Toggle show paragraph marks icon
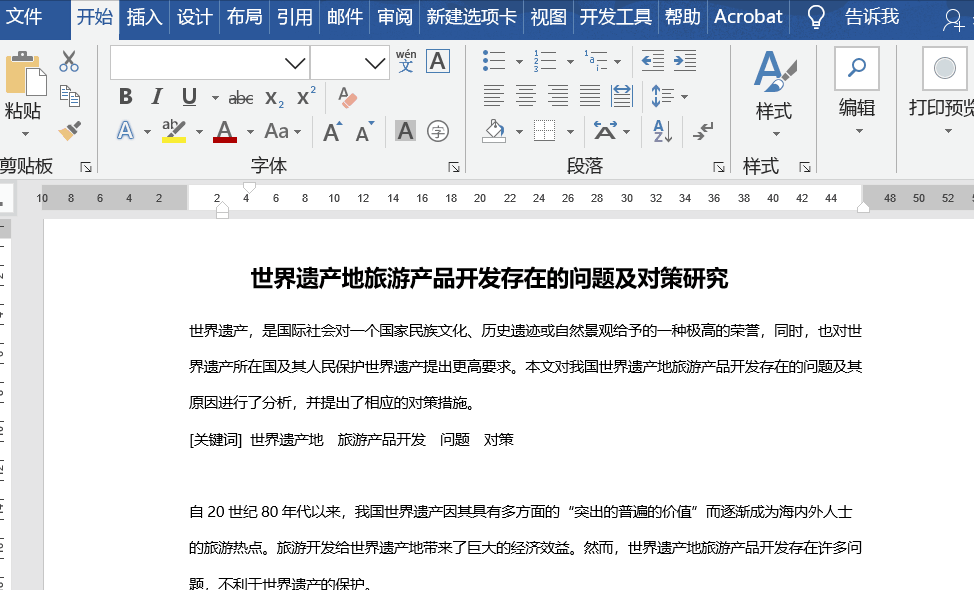Image resolution: width=974 pixels, height=590 pixels. [x=703, y=131]
